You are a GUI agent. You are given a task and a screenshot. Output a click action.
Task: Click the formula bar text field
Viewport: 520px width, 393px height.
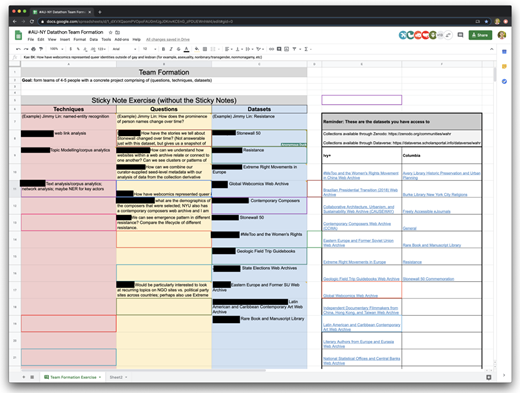(x=257, y=57)
